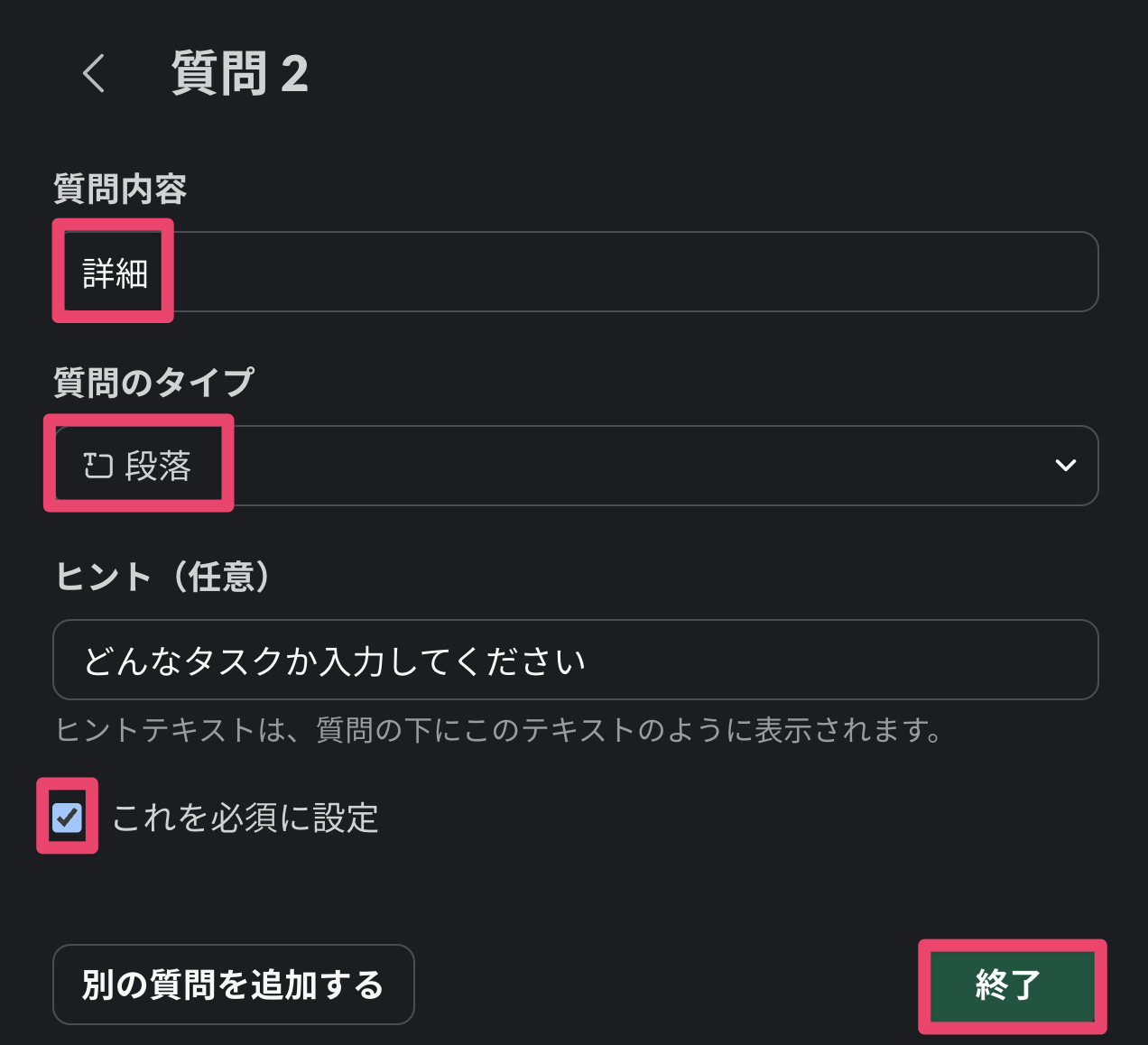Click 別の質問を追加する button
The width and height of the screenshot is (1148, 1045).
tap(233, 985)
